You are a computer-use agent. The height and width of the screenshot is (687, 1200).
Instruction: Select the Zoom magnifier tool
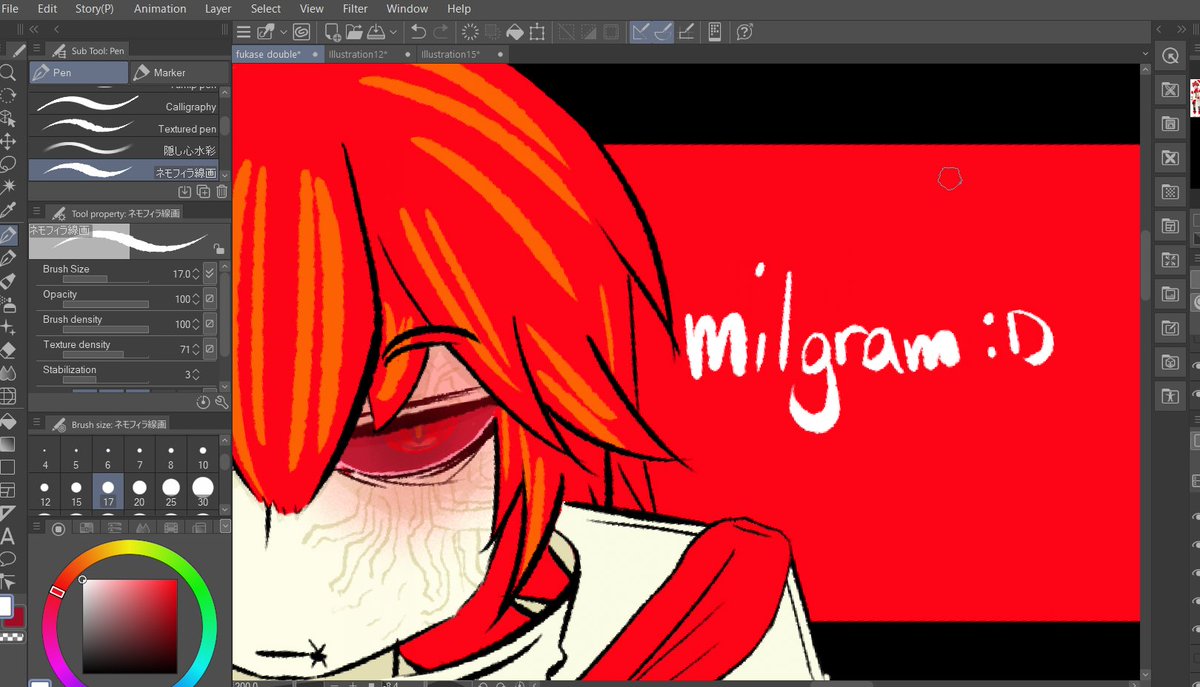[x=8, y=73]
